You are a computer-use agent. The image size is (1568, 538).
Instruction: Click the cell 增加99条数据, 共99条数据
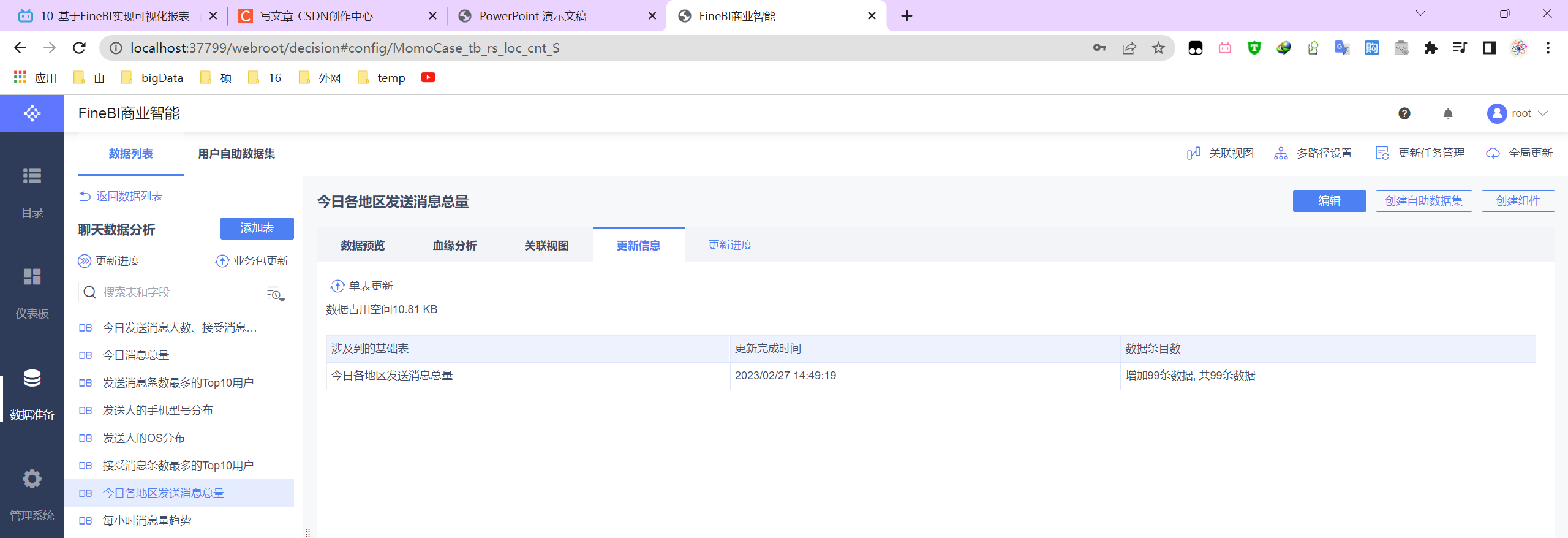click(1328, 376)
